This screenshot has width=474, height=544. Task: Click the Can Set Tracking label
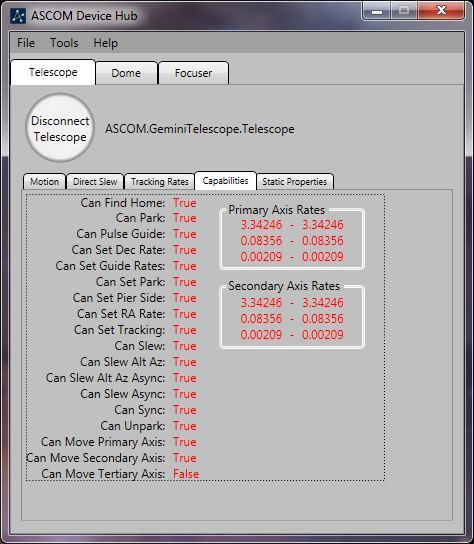[120, 330]
